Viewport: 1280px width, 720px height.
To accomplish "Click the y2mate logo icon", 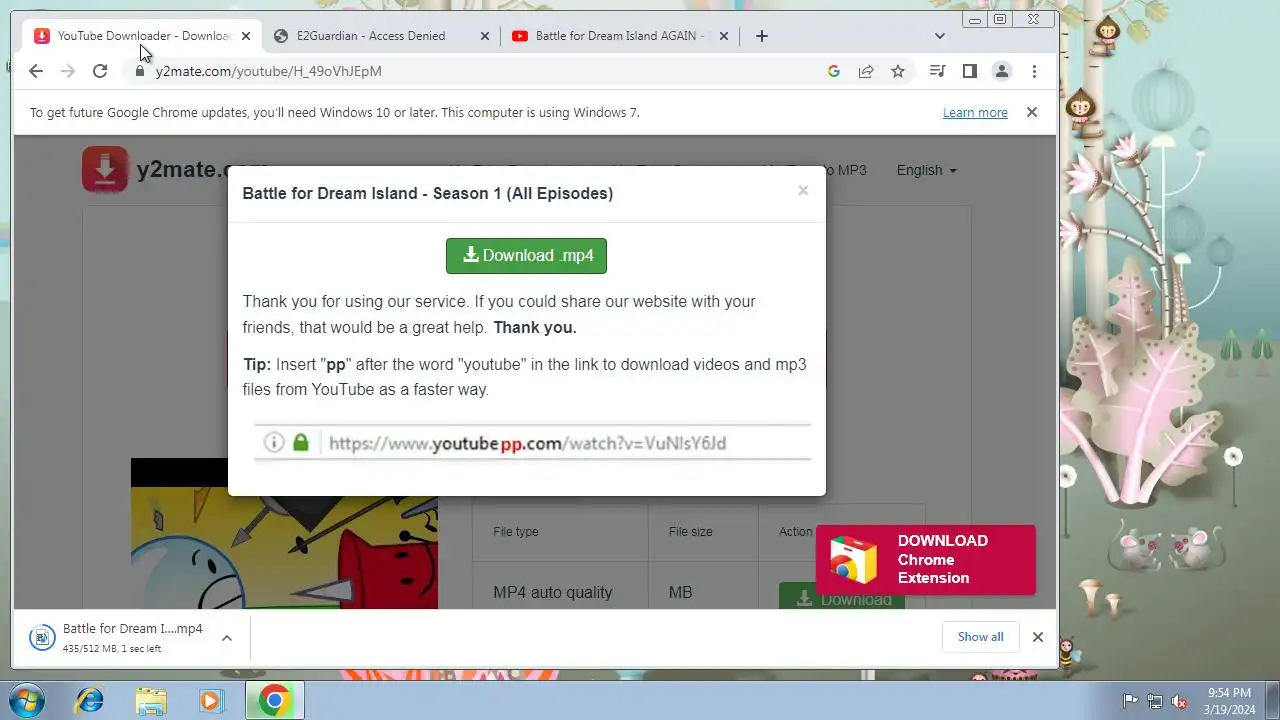I will click(x=105, y=170).
